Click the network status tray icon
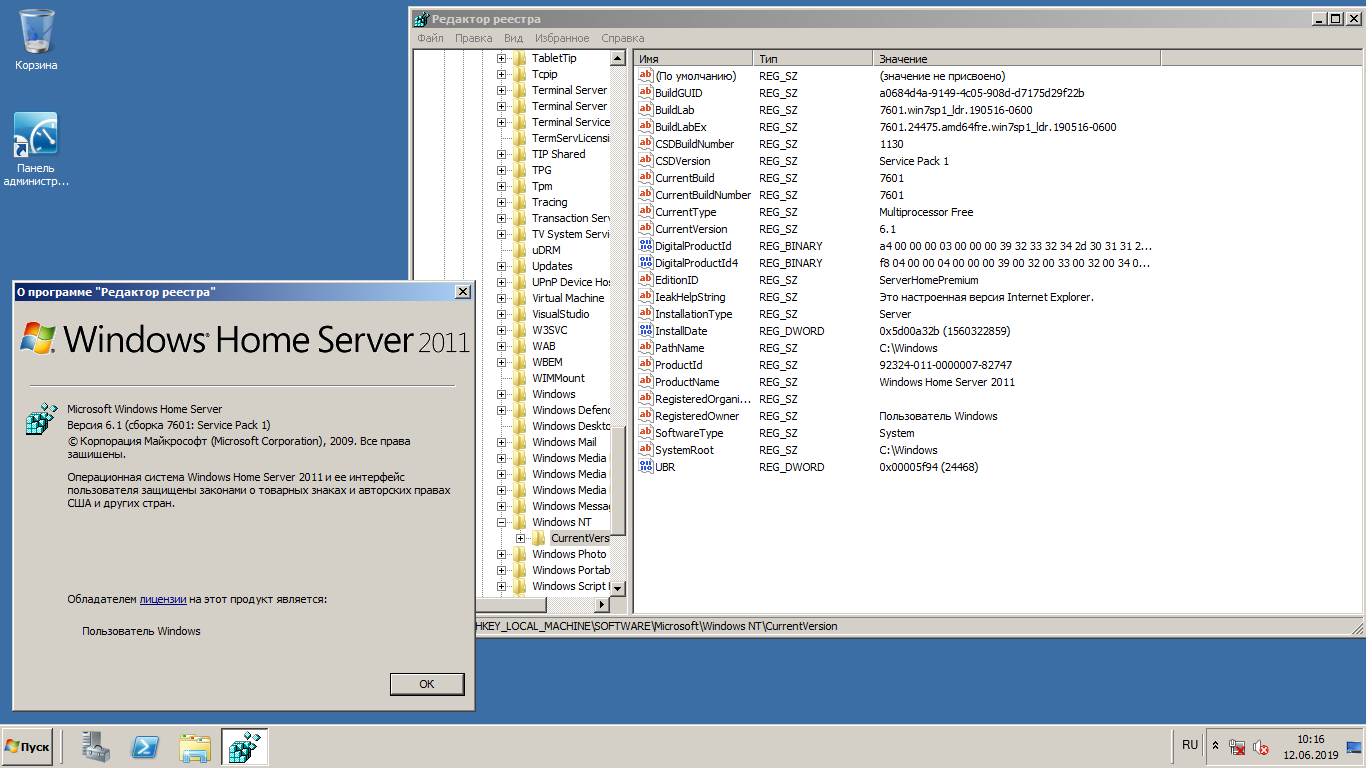The image size is (1366, 768). click(1238, 747)
